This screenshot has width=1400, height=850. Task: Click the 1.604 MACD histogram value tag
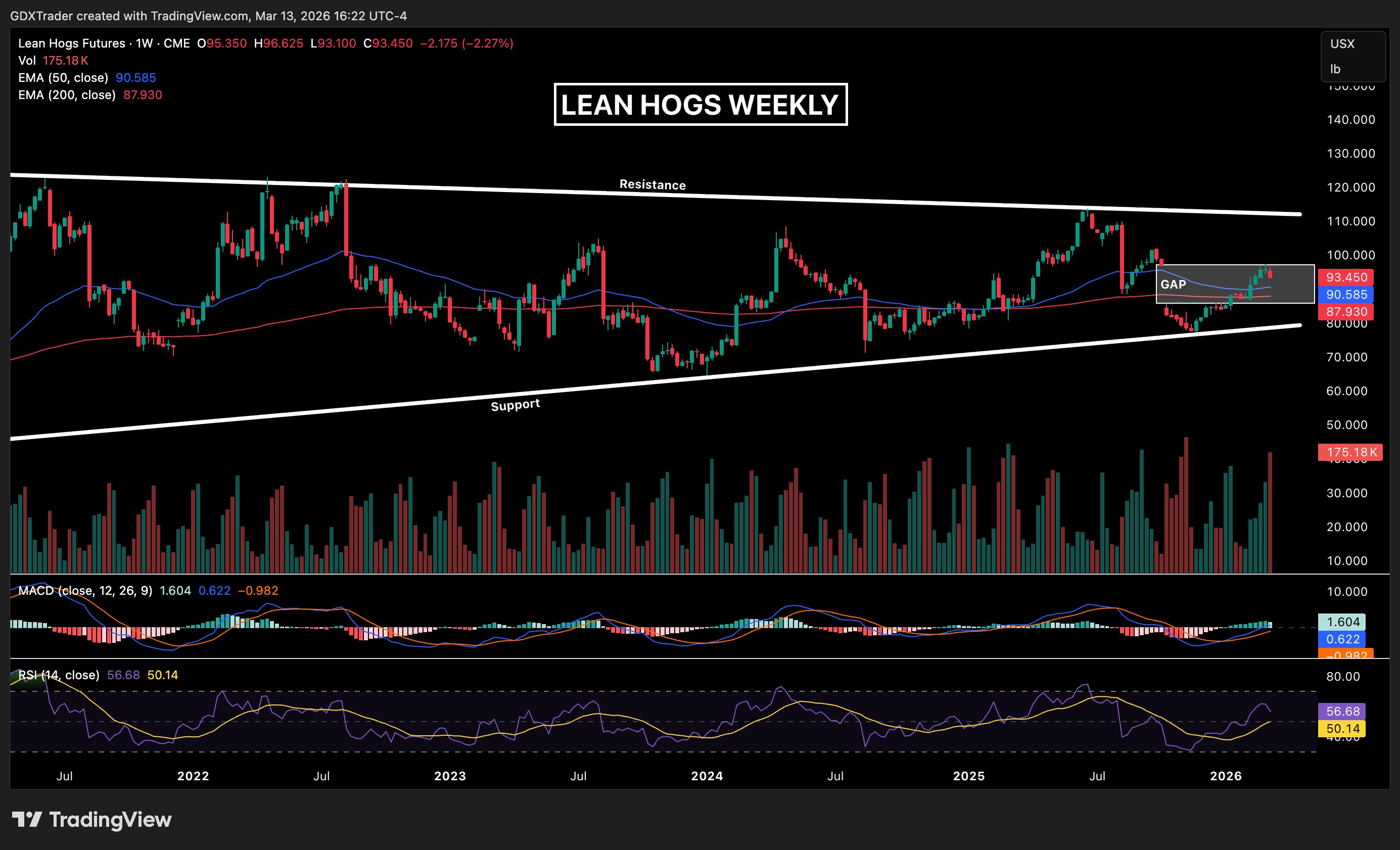click(1342, 622)
